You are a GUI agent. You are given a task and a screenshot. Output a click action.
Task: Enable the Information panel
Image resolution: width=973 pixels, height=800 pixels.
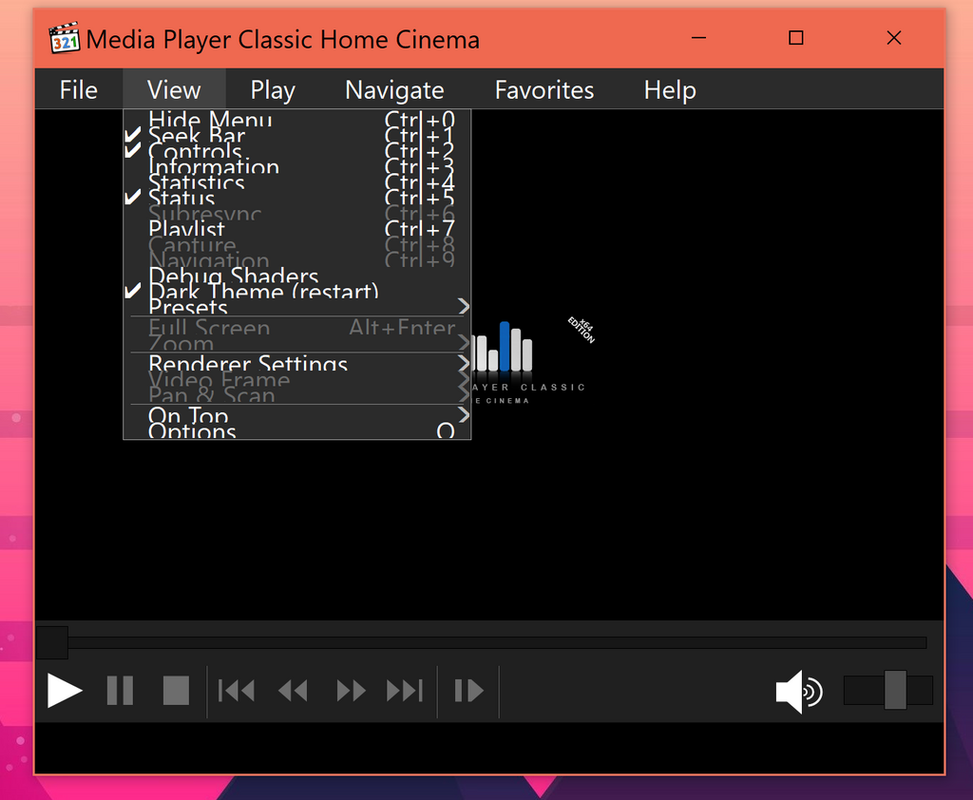pyautogui.click(x=297, y=166)
